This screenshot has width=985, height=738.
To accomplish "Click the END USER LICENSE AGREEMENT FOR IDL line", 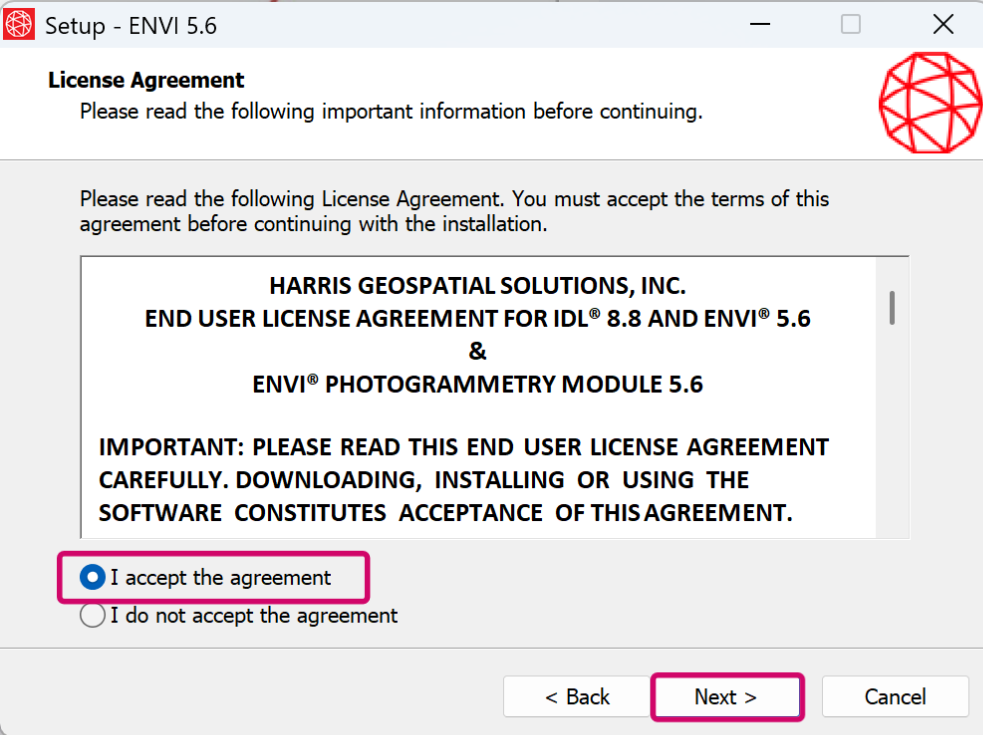I will tap(477, 318).
